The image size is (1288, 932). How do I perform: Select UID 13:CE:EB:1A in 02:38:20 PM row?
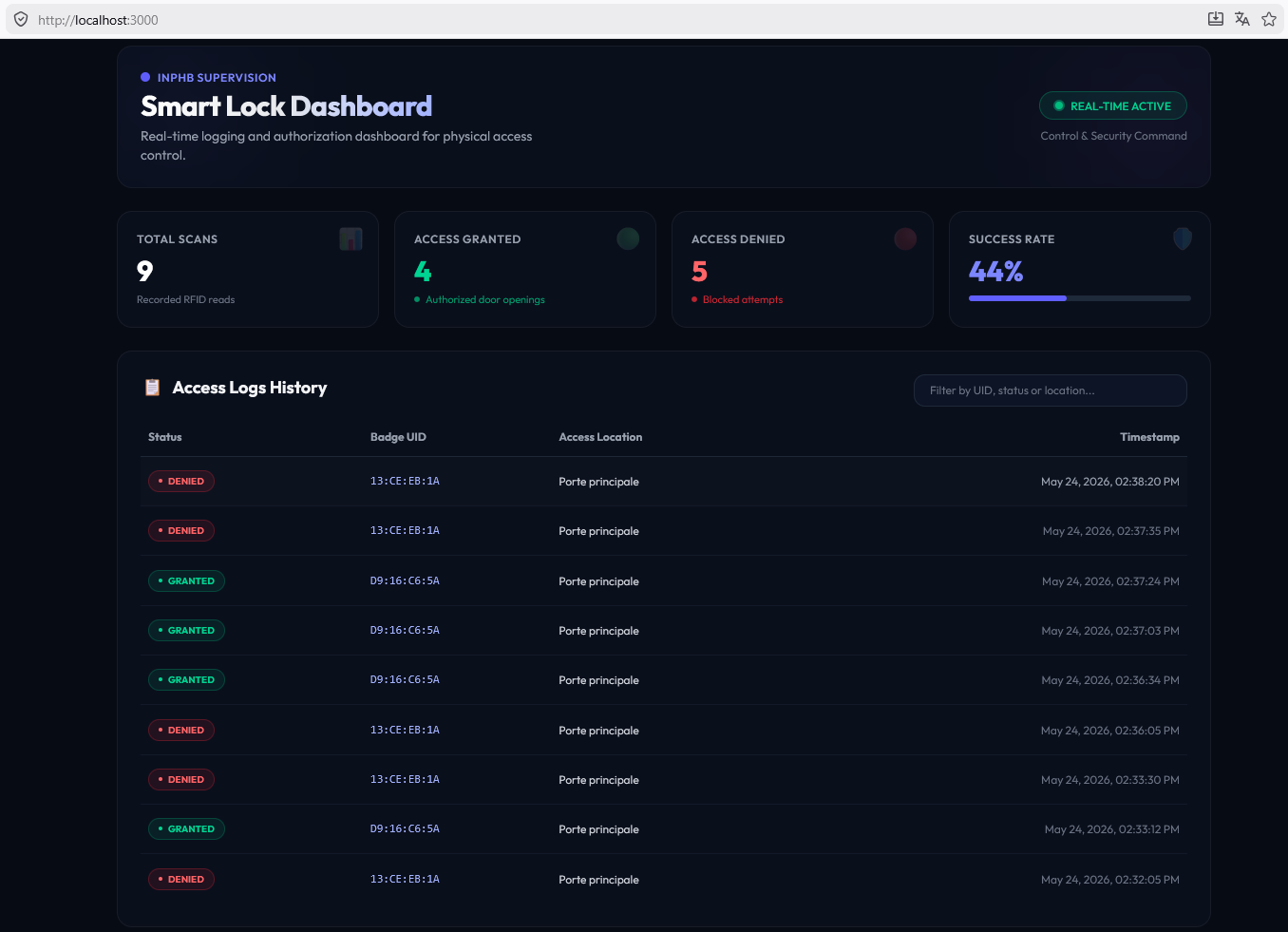(405, 481)
